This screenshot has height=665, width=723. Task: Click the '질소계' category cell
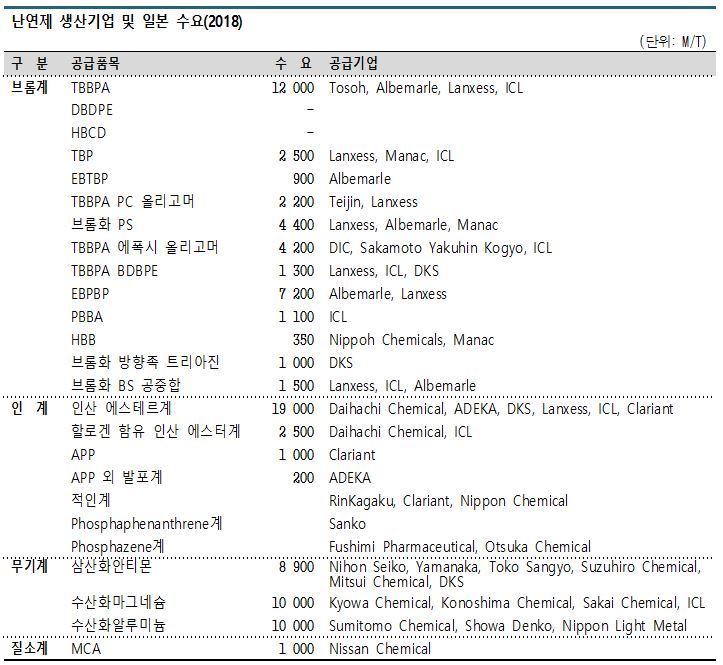point(29,649)
